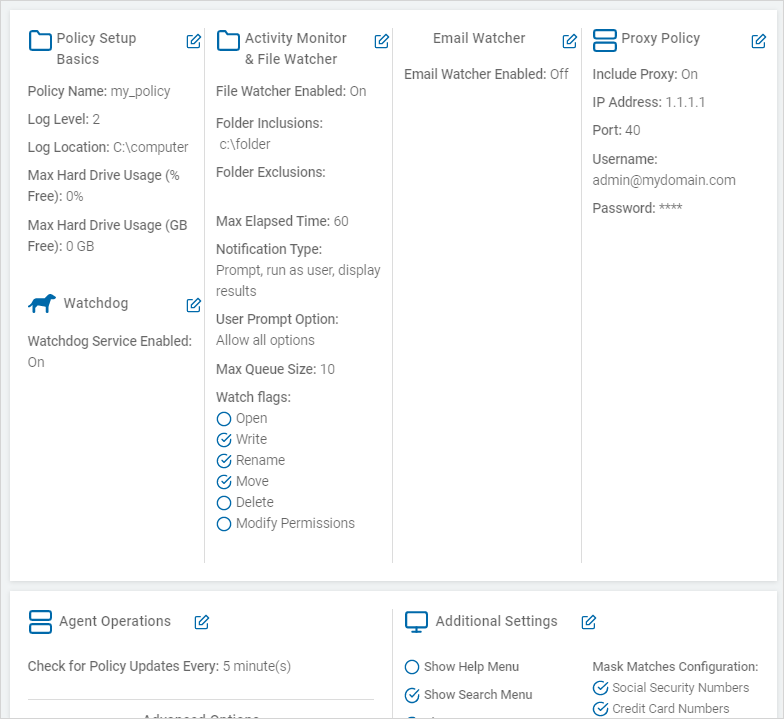
Task: Edit the Proxy Policy settings
Action: point(759,41)
